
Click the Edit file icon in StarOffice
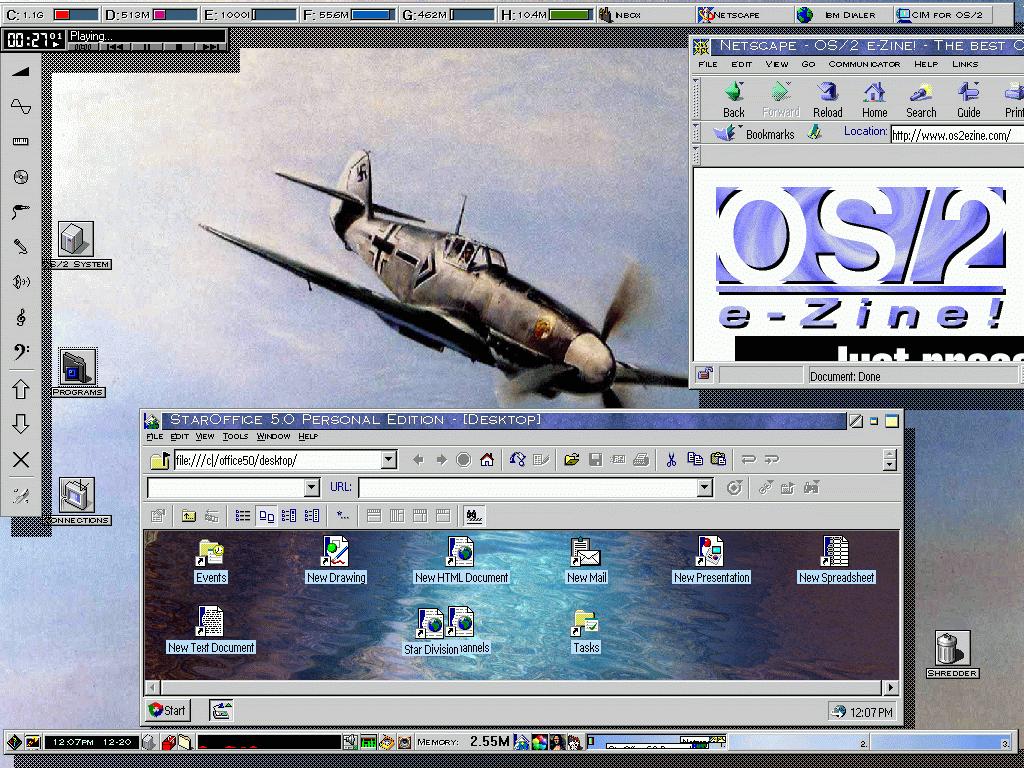(x=541, y=460)
